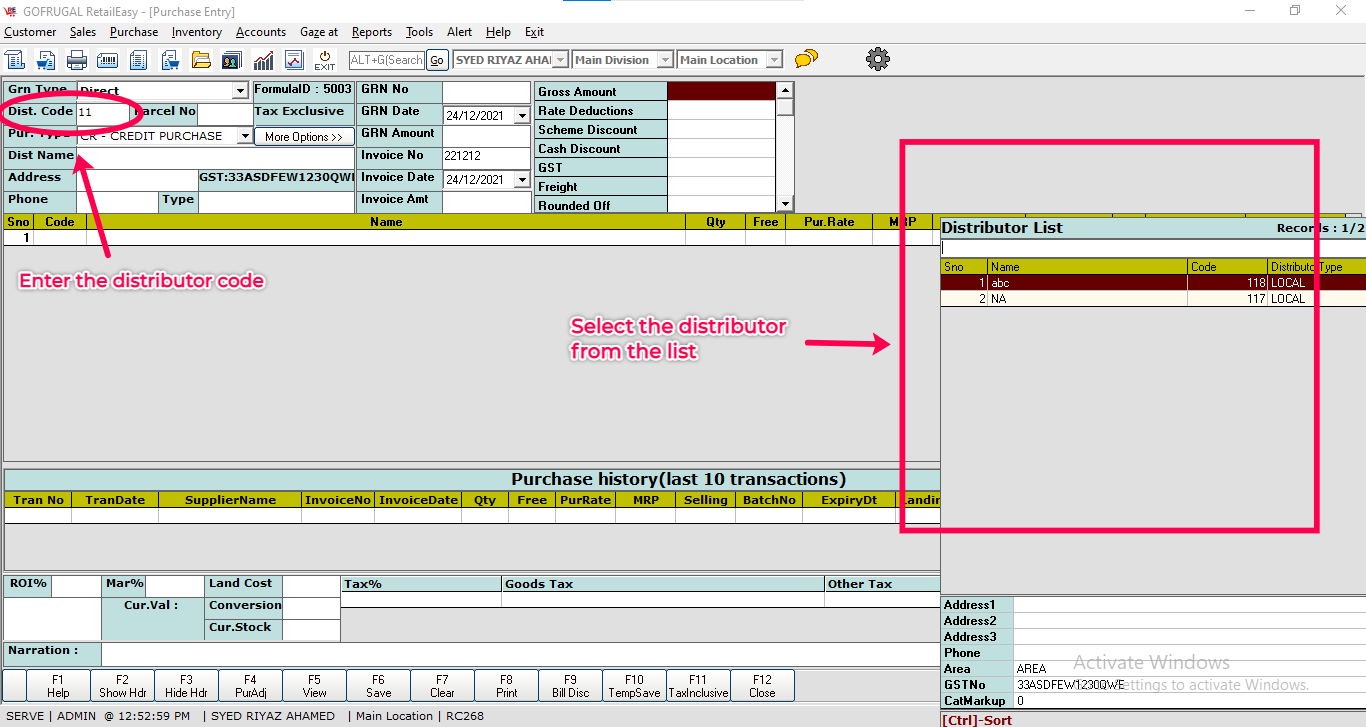
Task: Click the open folder toolbar icon
Action: click(201, 60)
